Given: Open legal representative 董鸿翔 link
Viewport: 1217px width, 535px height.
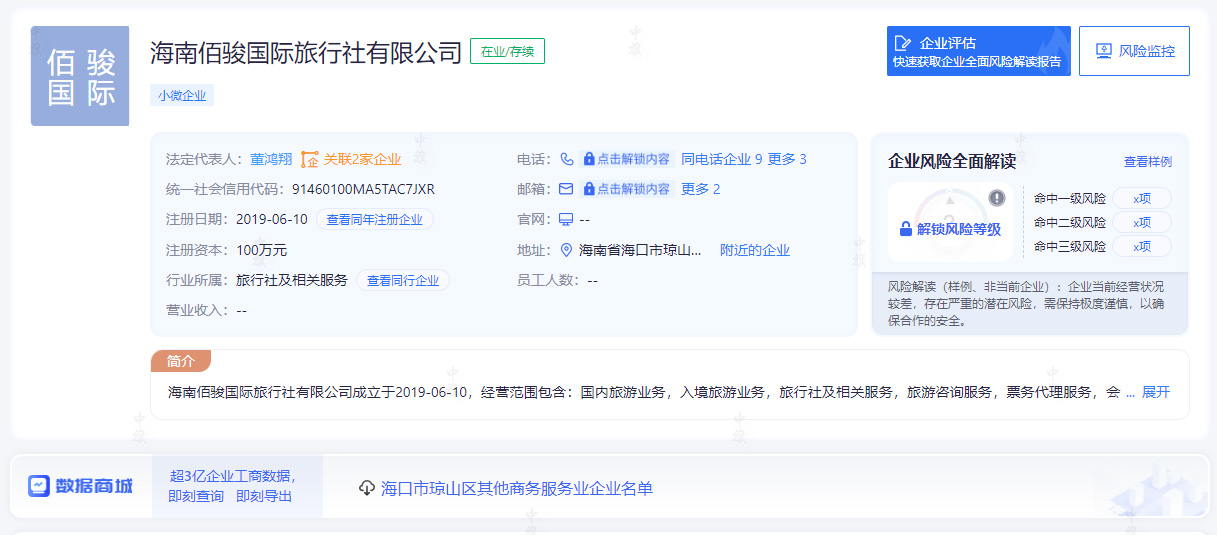Looking at the screenshot, I should tap(271, 159).
